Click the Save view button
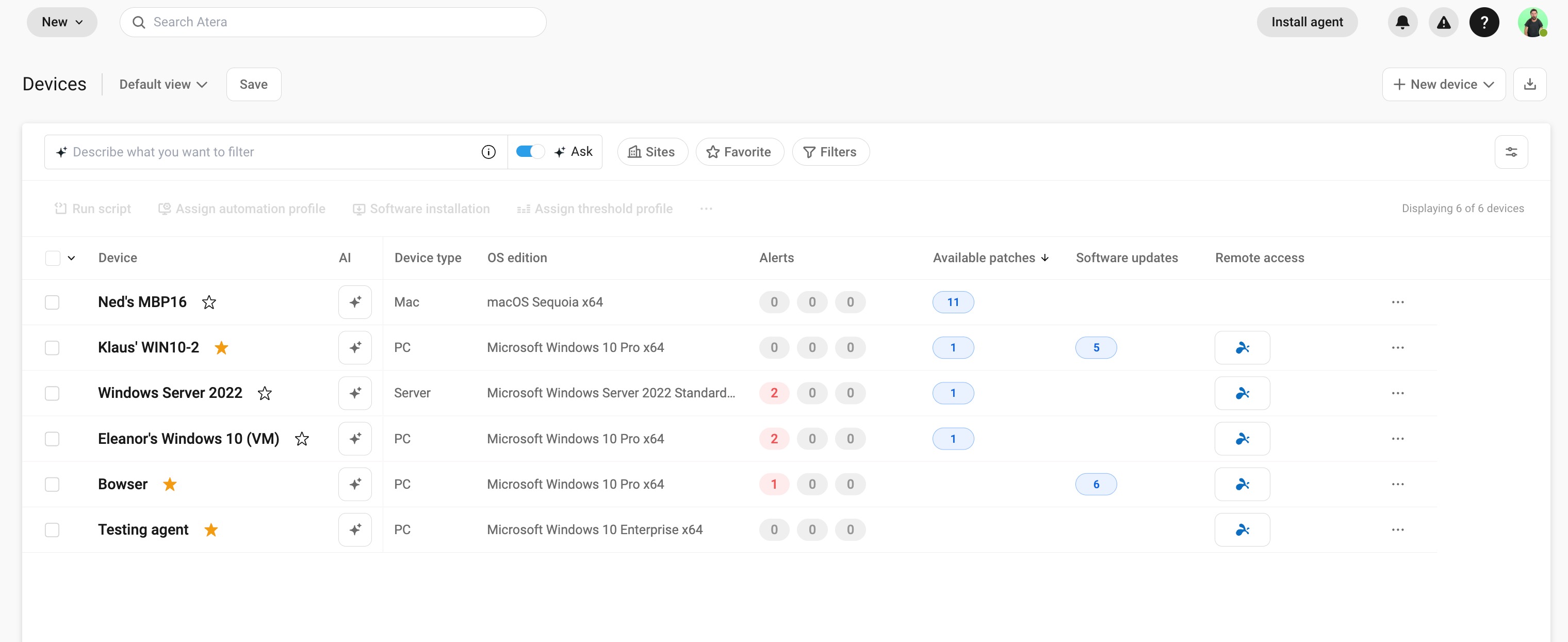Image resolution: width=1568 pixels, height=642 pixels. click(253, 84)
